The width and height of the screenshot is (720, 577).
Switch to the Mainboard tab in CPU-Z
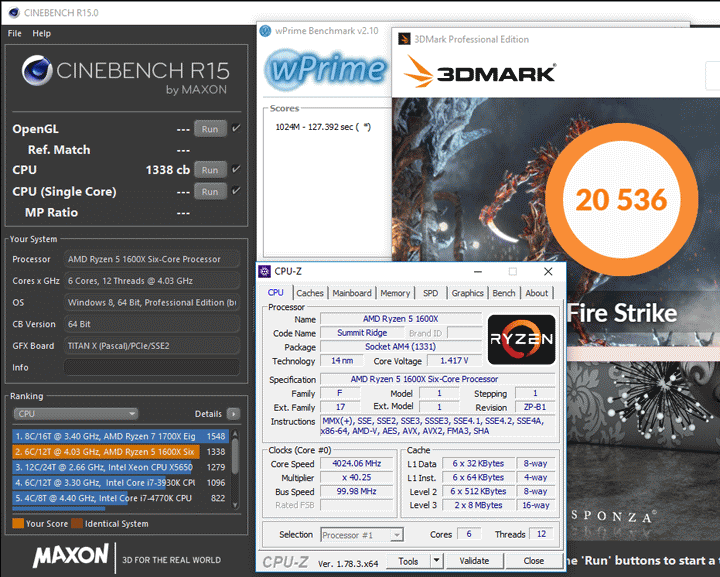pyautogui.click(x=352, y=293)
